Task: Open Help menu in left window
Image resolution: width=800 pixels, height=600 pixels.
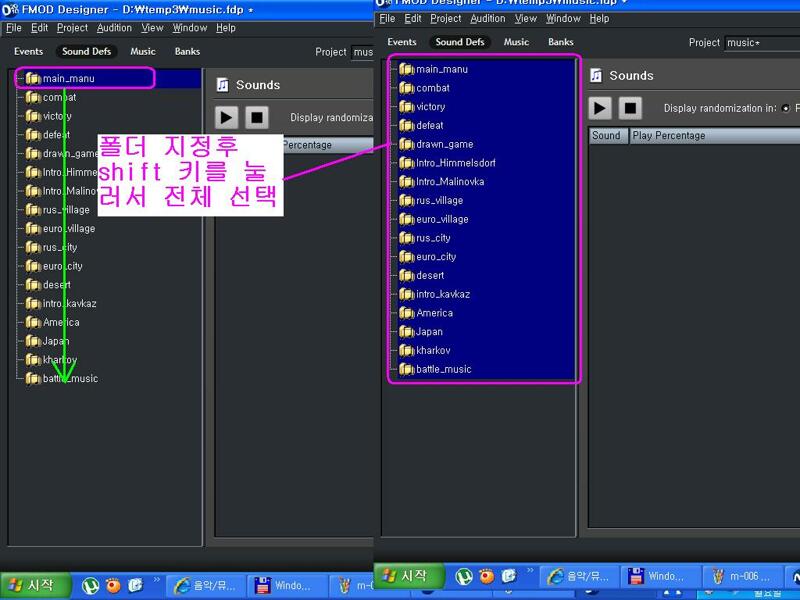Action: (x=226, y=28)
